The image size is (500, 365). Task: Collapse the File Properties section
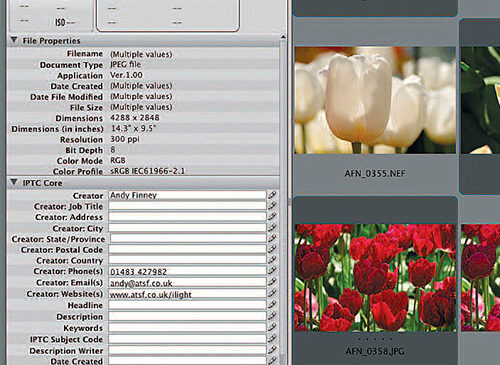(14, 40)
